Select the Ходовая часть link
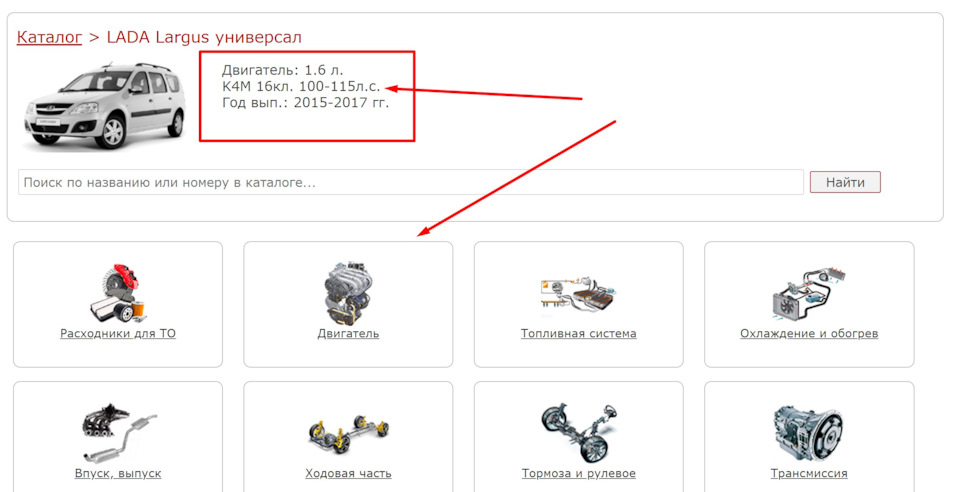 (348, 474)
